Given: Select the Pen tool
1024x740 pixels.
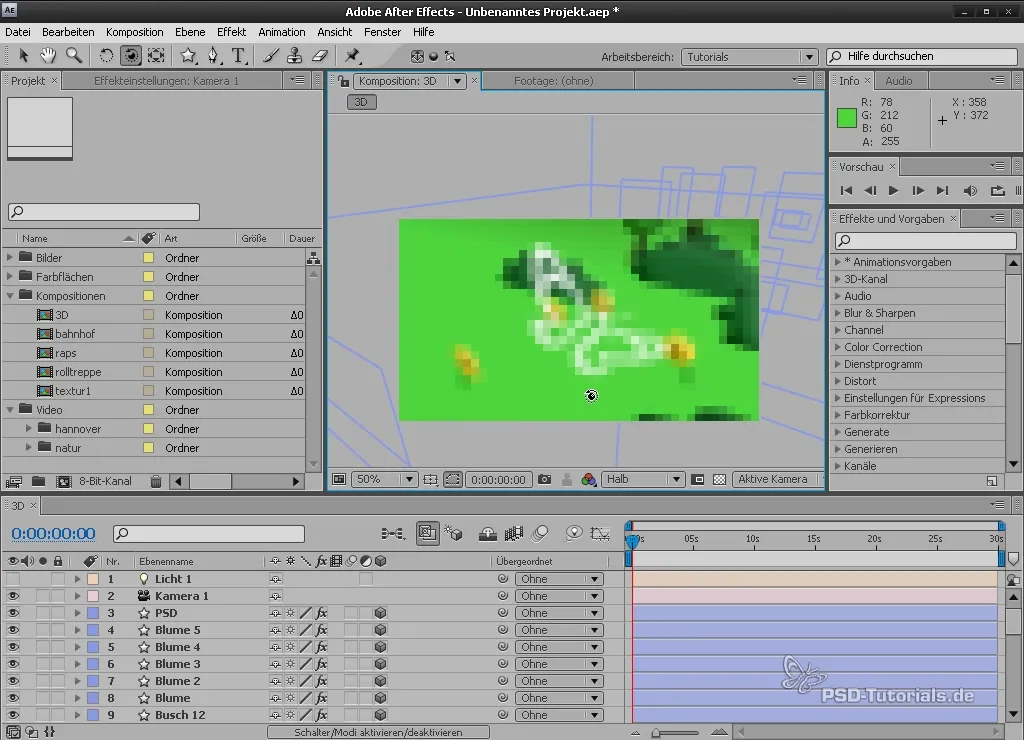Looking at the screenshot, I should 214,56.
